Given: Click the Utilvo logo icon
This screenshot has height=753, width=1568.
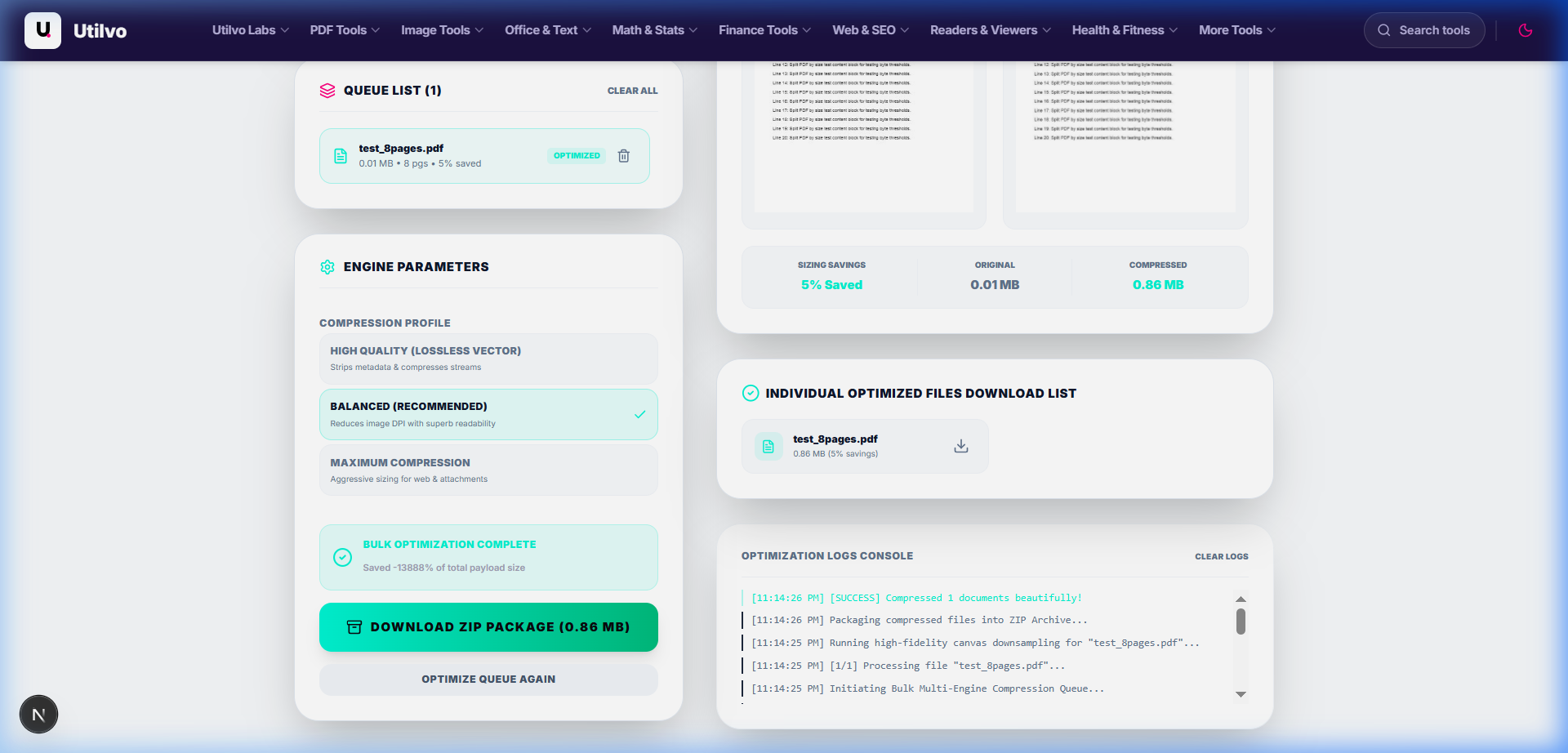Looking at the screenshot, I should 42,30.
